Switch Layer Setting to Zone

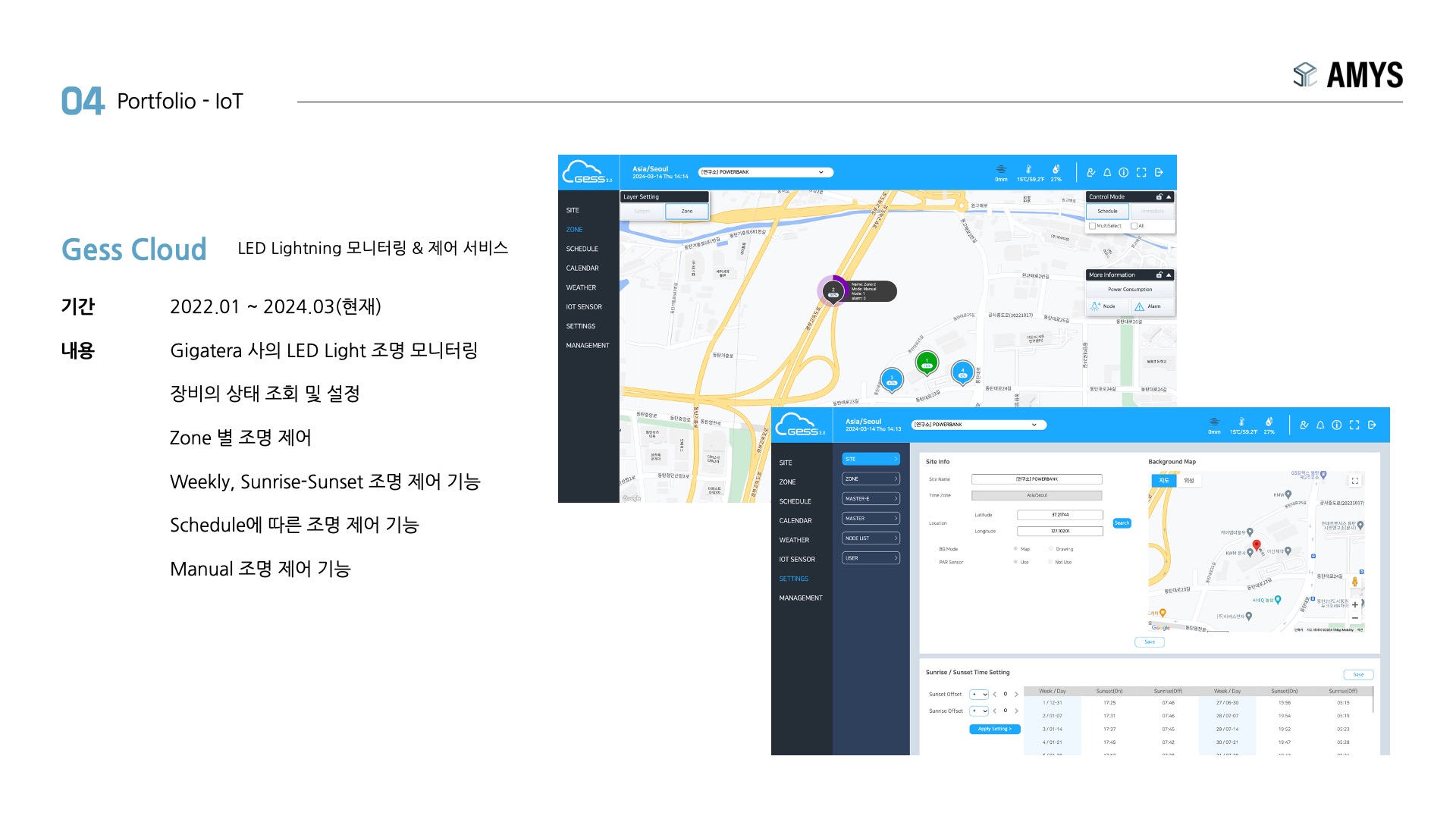tap(687, 212)
